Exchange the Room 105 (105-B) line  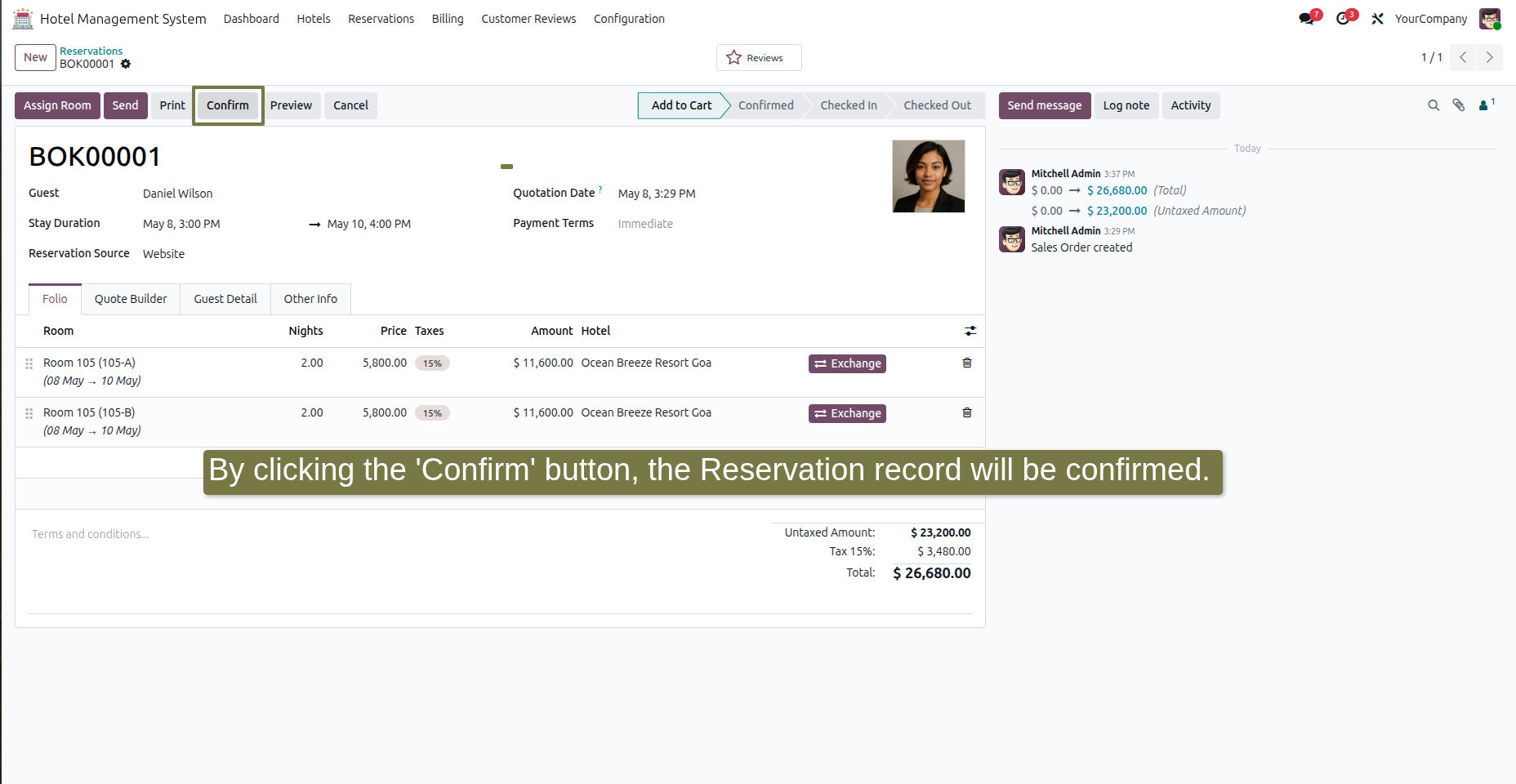coord(848,413)
